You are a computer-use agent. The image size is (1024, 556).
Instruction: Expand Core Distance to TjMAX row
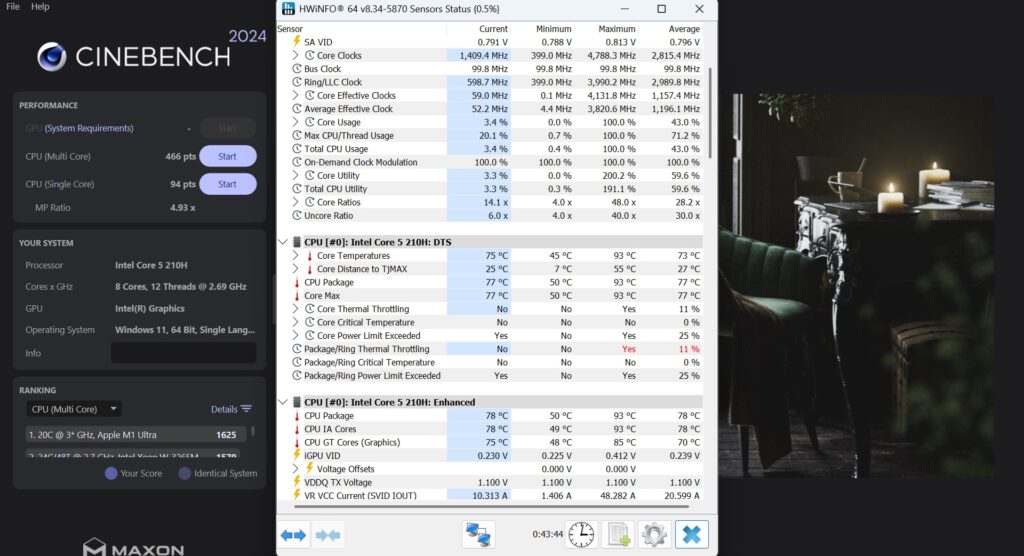point(295,269)
